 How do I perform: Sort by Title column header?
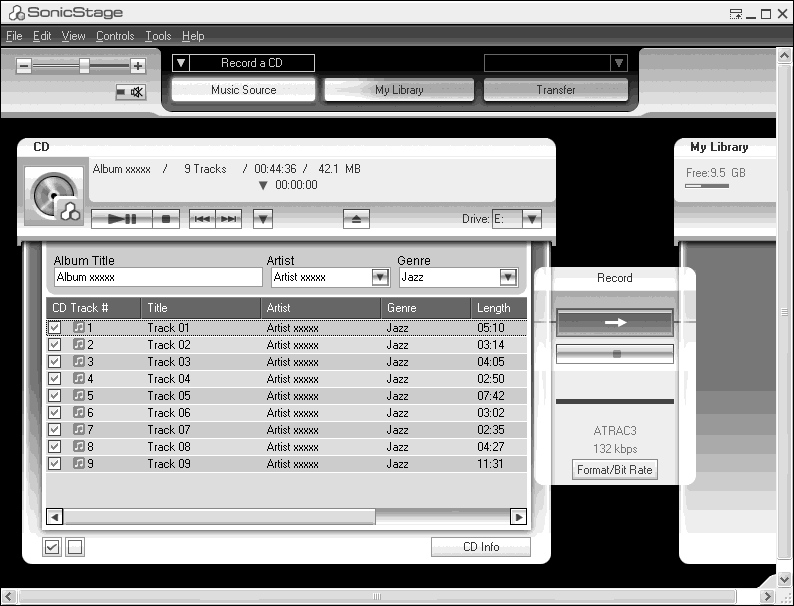coord(201,308)
